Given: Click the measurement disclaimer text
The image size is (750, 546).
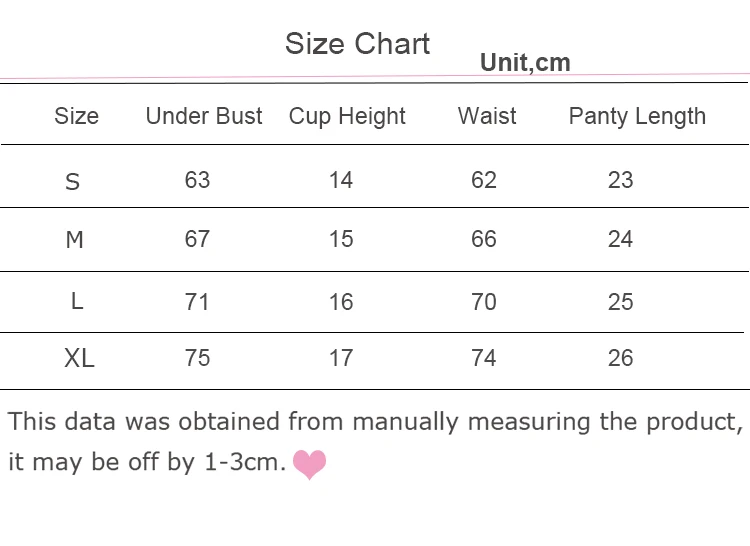Looking at the screenshot, I should [x=375, y=442].
